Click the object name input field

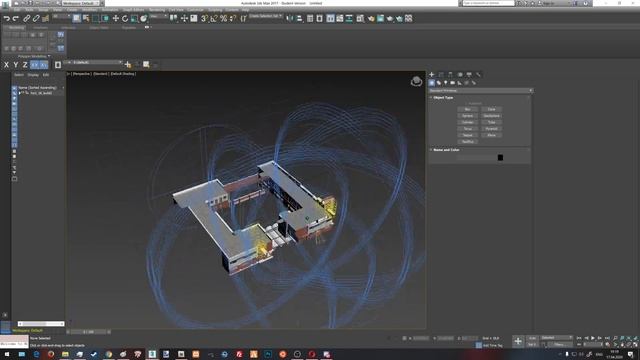(x=476, y=158)
